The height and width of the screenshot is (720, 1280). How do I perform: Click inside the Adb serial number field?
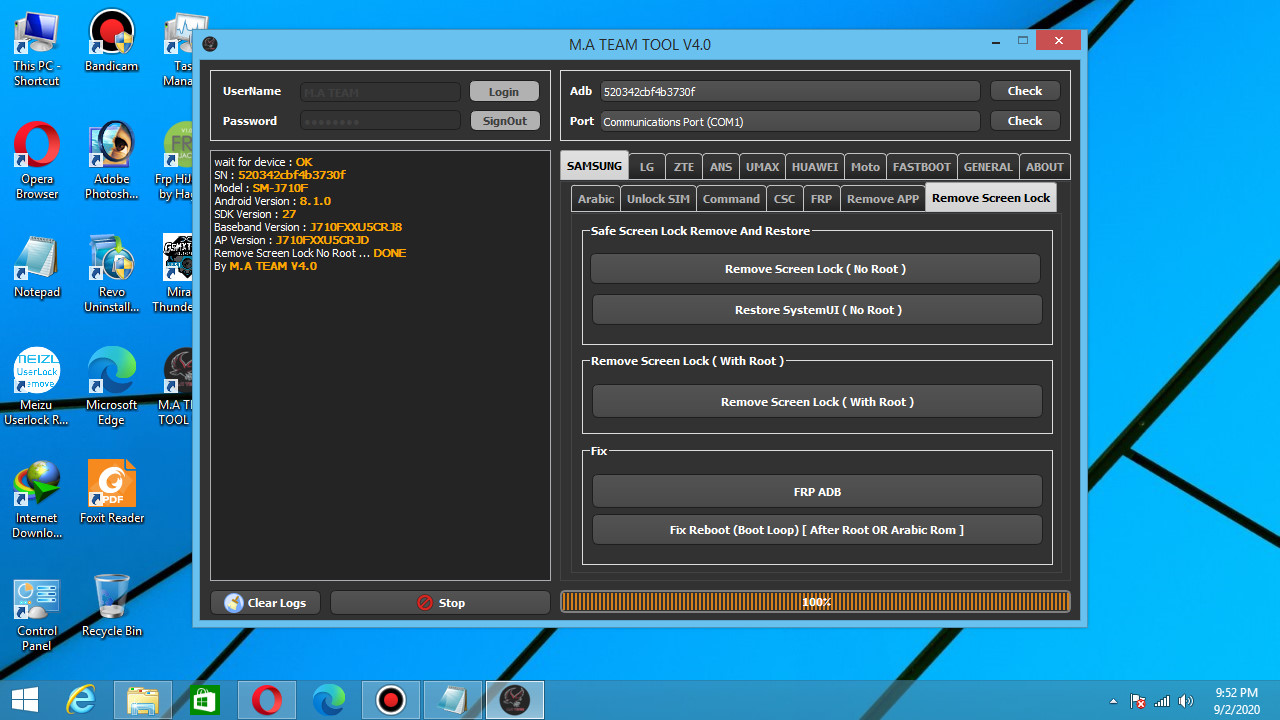tap(789, 90)
